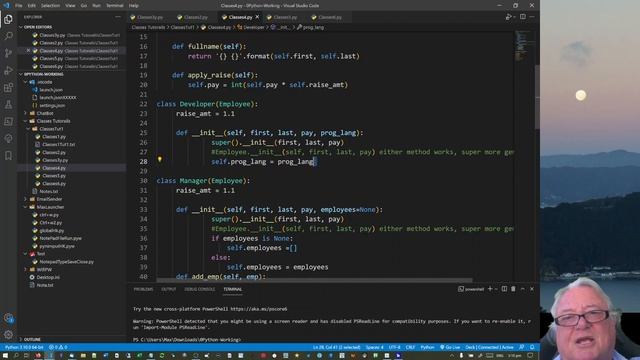Maximize the terminal panel with caret
The width and height of the screenshot is (640, 360).
[x=522, y=289]
